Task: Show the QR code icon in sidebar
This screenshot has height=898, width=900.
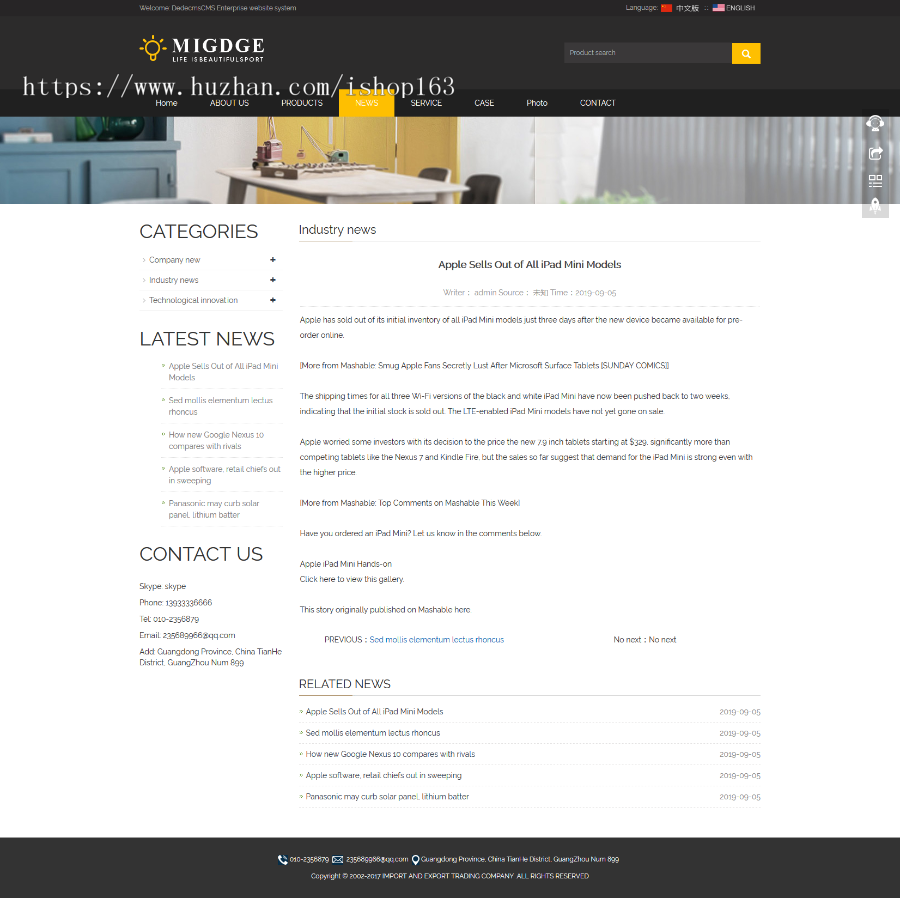Action: pyautogui.click(x=875, y=181)
